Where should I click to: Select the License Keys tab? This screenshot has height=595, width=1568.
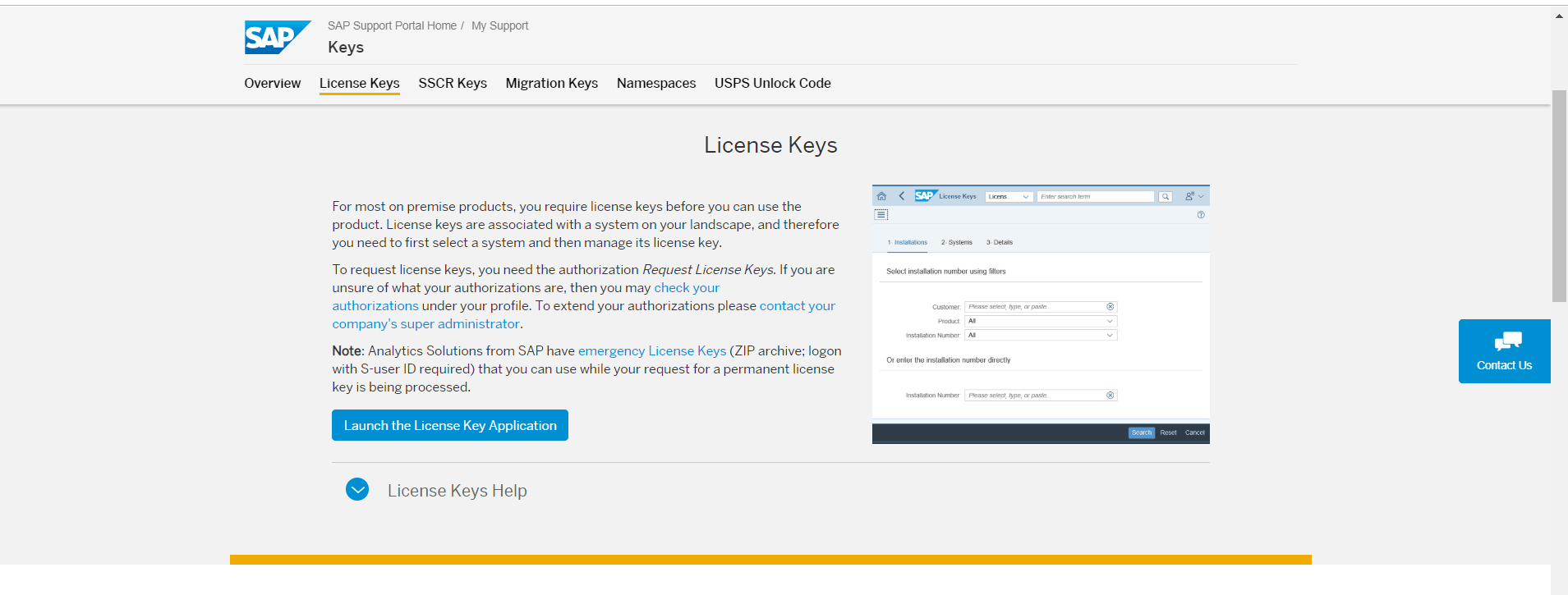click(x=359, y=83)
